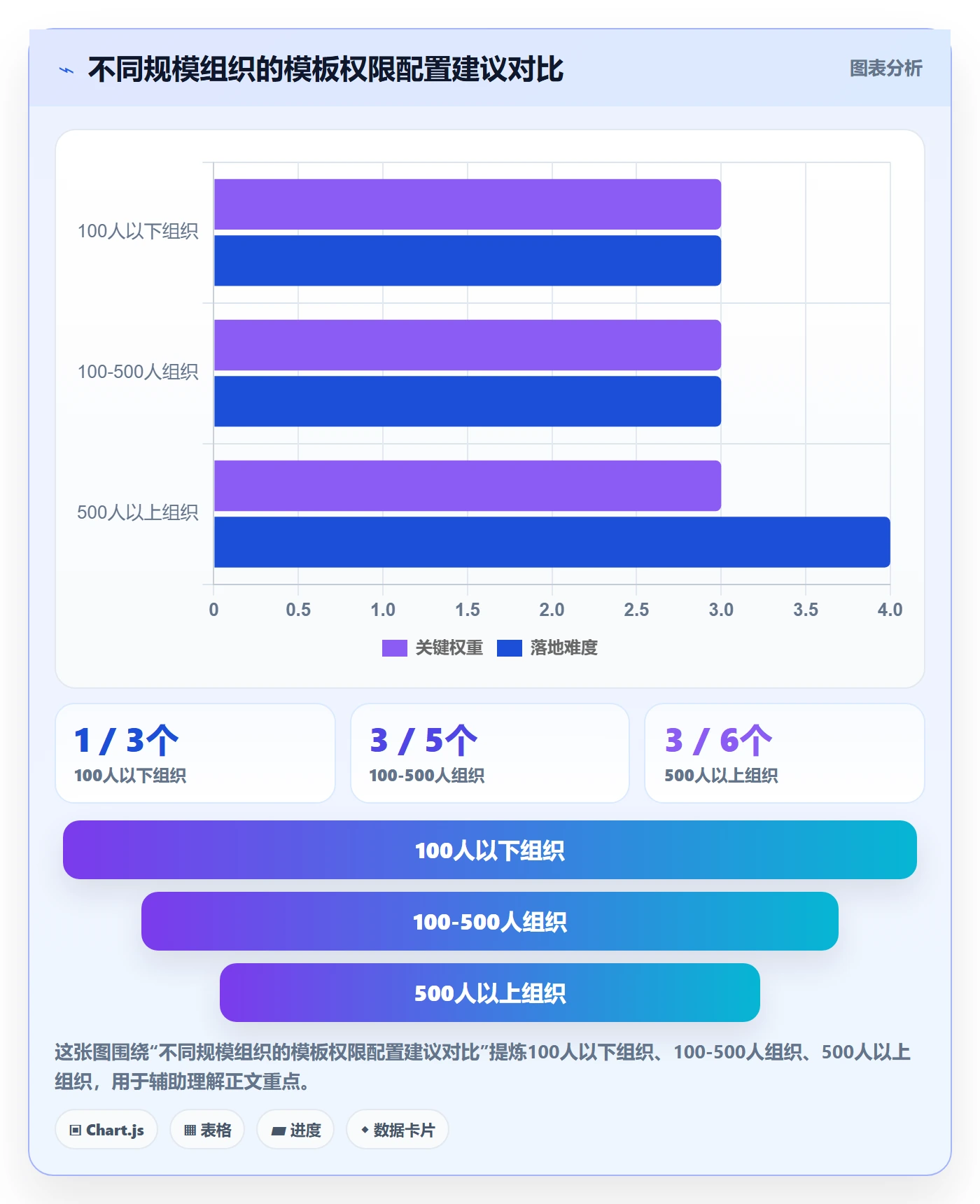The height and width of the screenshot is (1204, 980).
Task: Click the 100-500人组织 y-axis label
Action: (x=138, y=372)
